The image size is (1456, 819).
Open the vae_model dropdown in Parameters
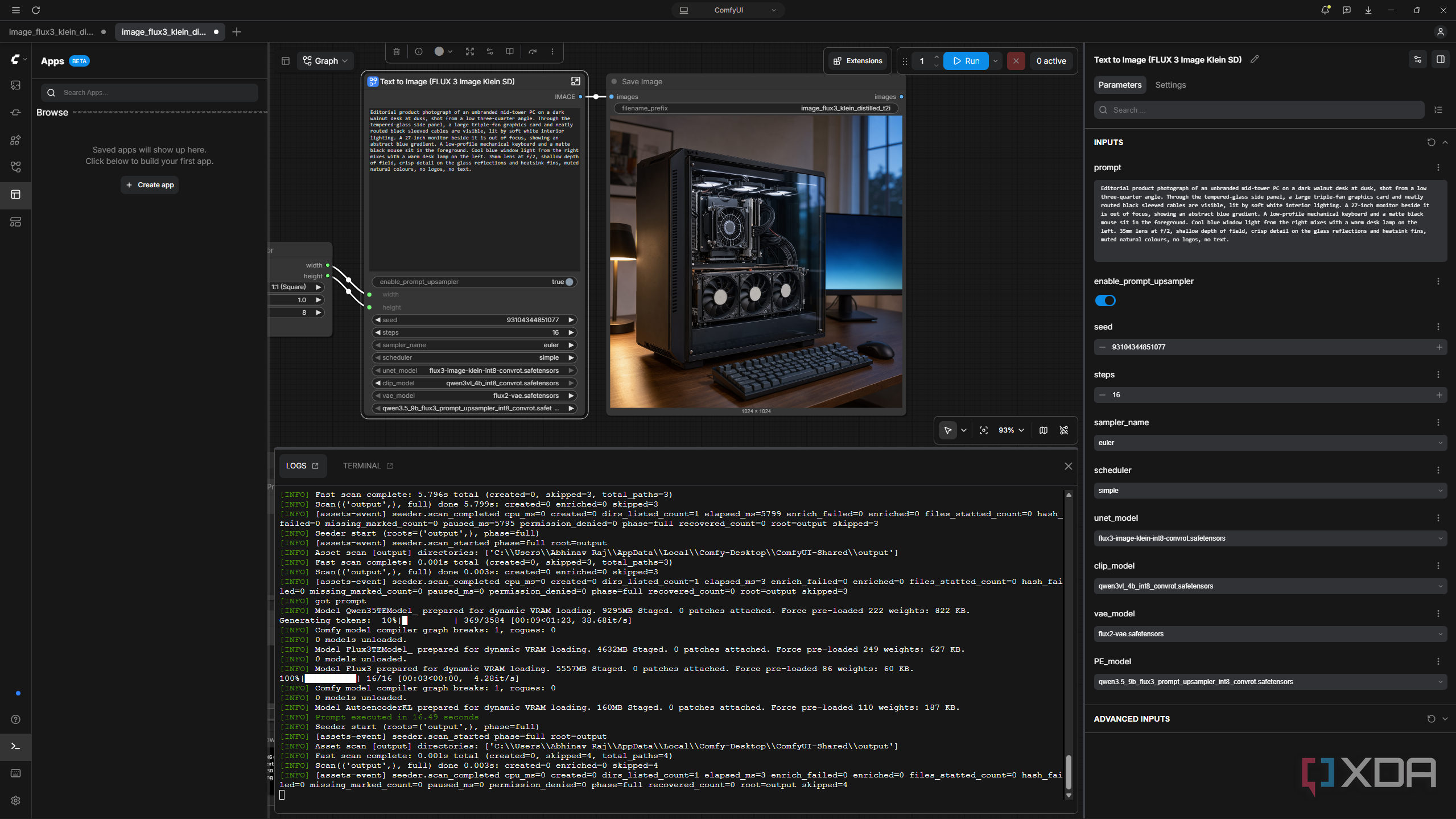[1271, 634]
